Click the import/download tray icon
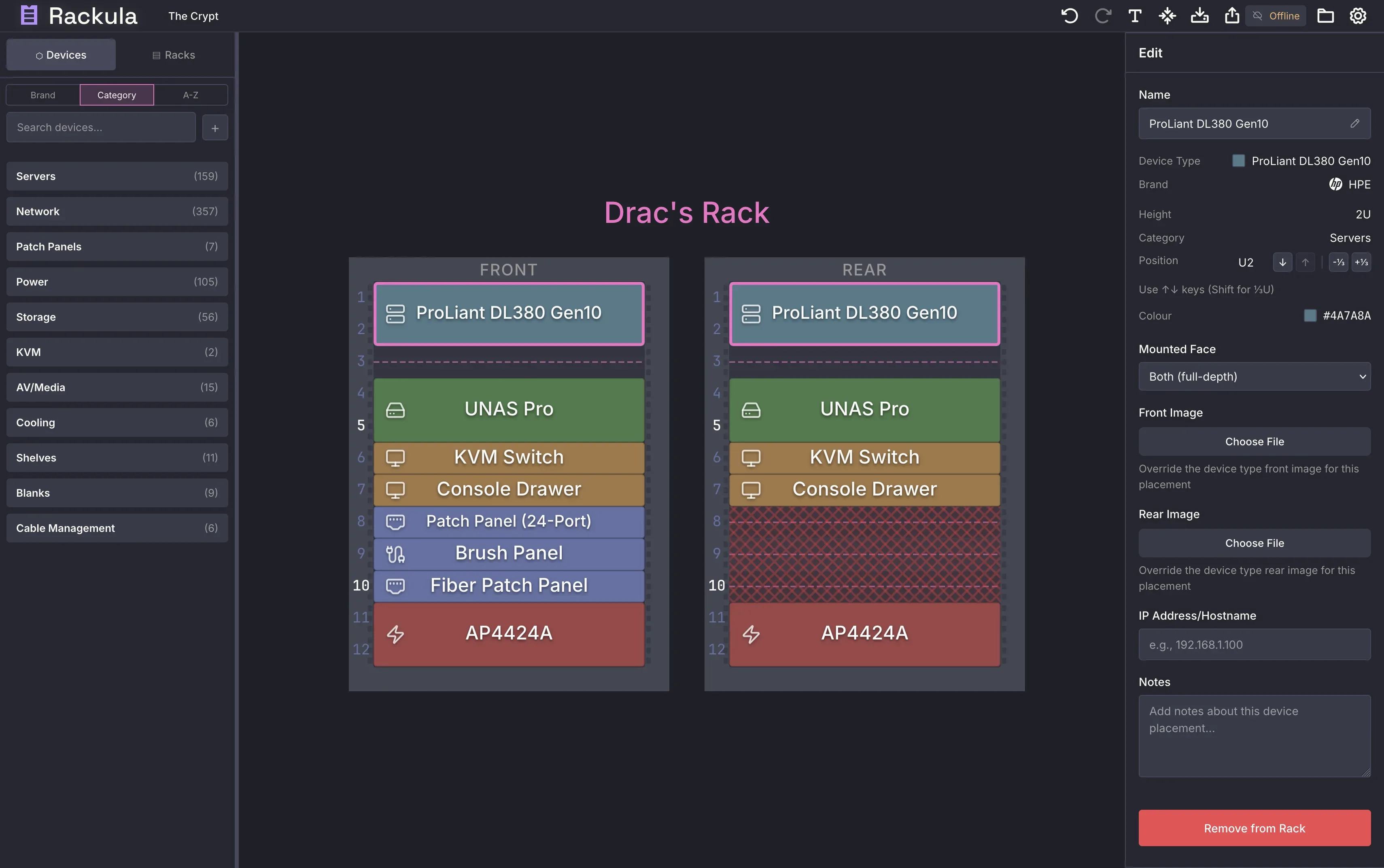This screenshot has width=1384, height=868. tap(1199, 15)
